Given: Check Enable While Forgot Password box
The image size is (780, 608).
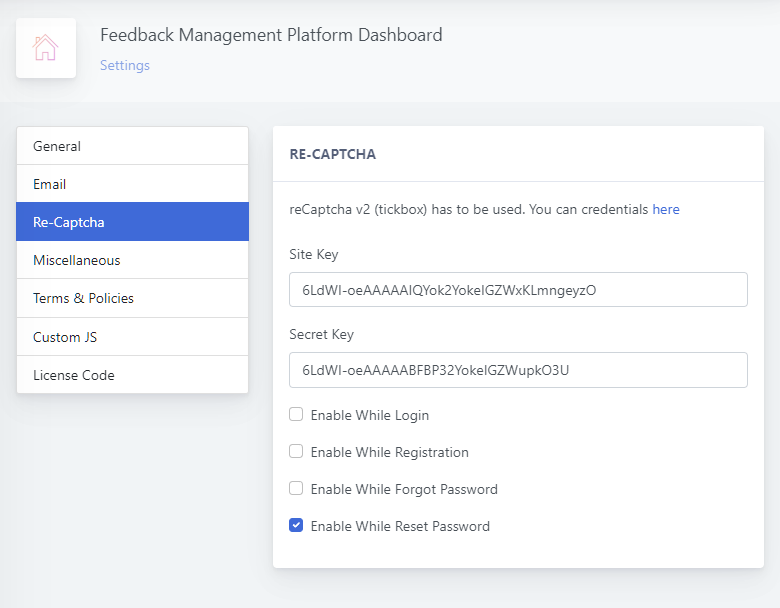Looking at the screenshot, I should coord(296,489).
